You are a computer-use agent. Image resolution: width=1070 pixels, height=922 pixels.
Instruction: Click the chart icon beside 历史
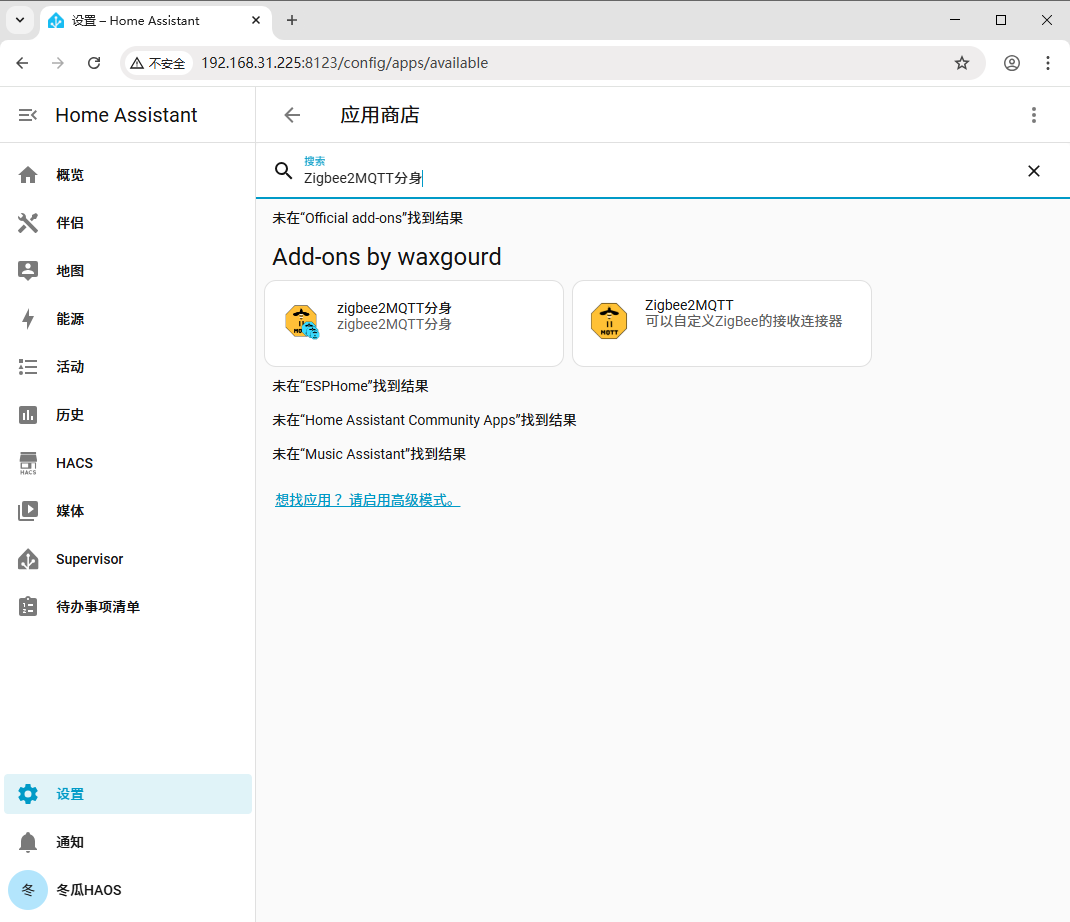(28, 415)
